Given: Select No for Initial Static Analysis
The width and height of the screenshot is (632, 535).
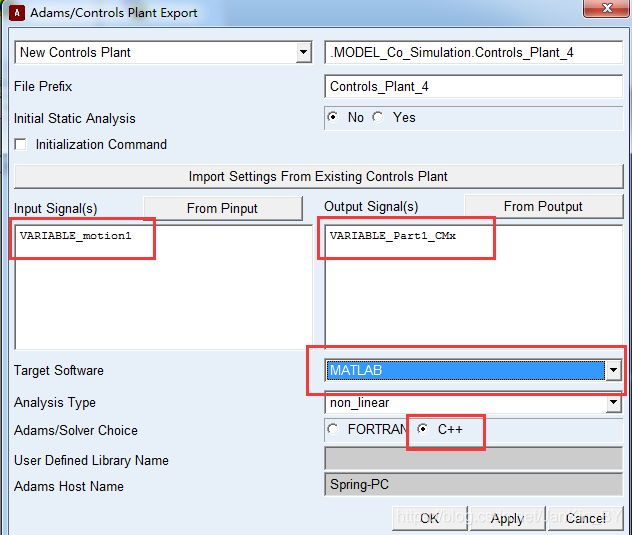Looking at the screenshot, I should click(333, 118).
